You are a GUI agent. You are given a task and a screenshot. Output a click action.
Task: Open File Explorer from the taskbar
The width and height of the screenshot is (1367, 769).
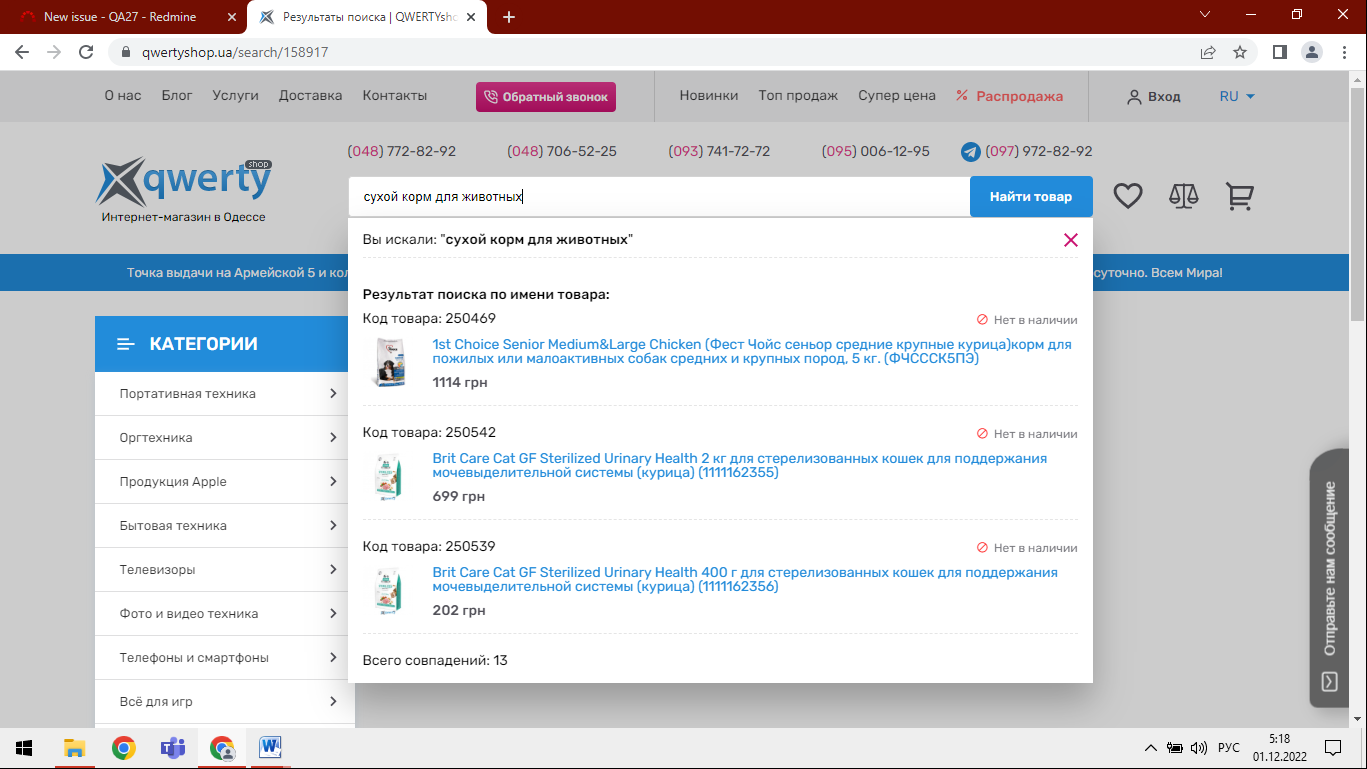click(74, 748)
